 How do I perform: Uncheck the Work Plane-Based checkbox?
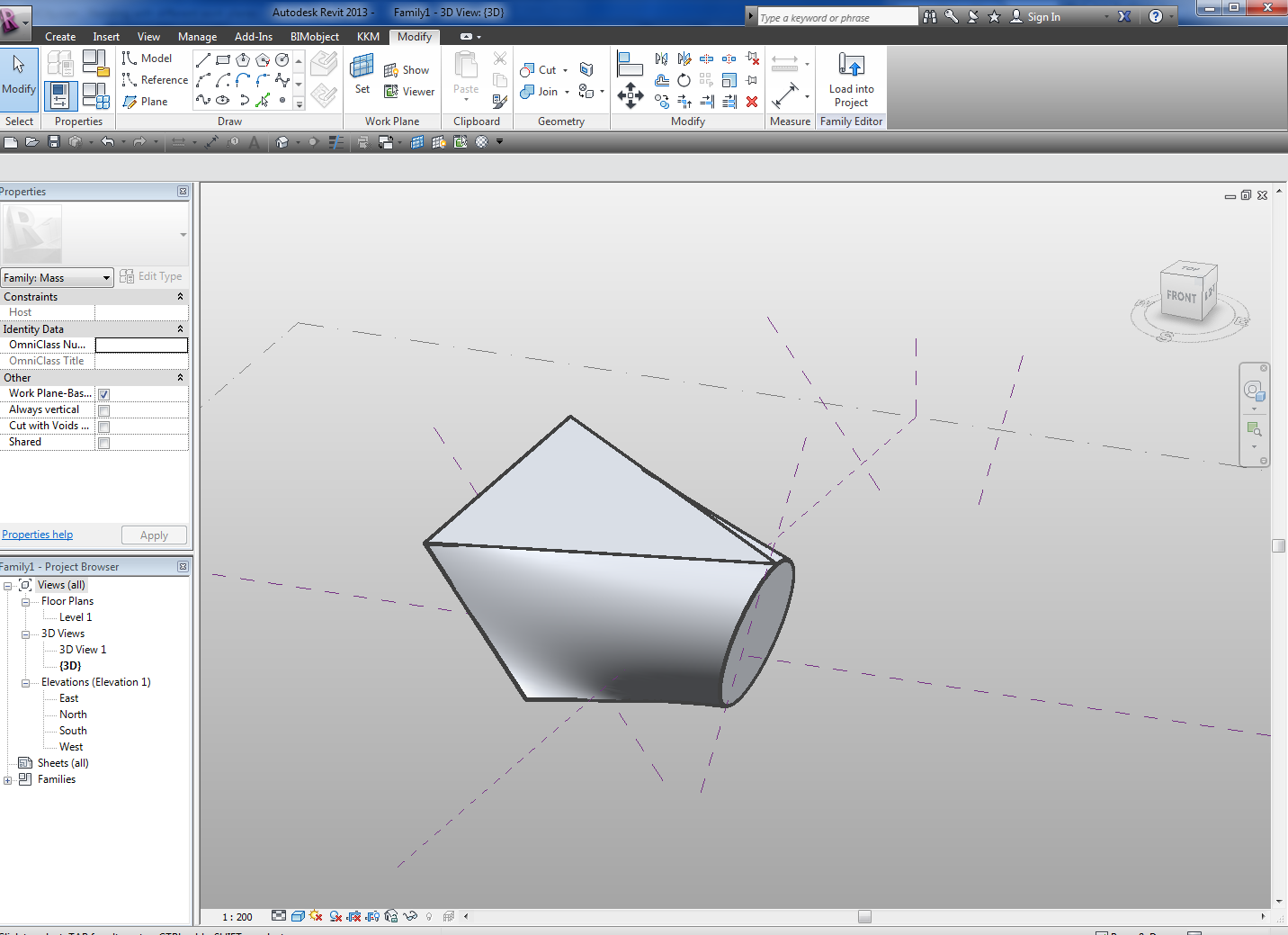pos(104,394)
